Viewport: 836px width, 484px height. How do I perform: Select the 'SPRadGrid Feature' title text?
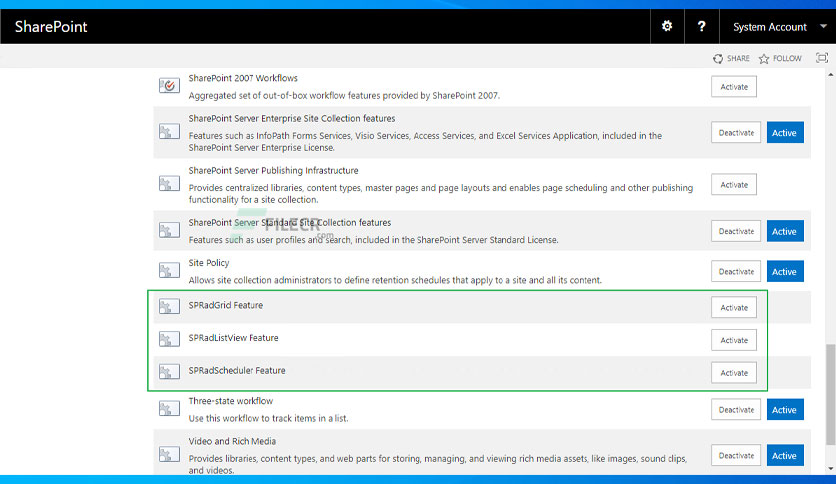pyautogui.click(x=226, y=305)
